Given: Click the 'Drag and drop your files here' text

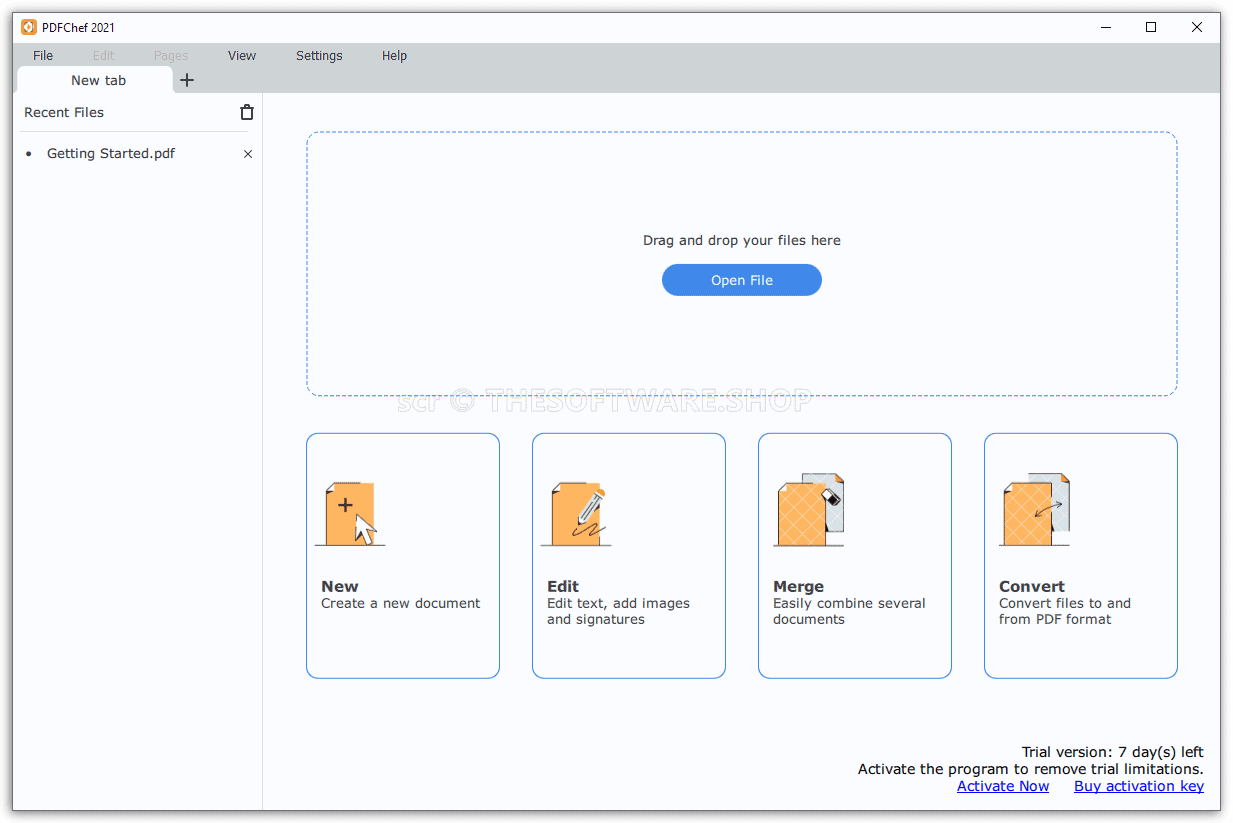Looking at the screenshot, I should [742, 240].
